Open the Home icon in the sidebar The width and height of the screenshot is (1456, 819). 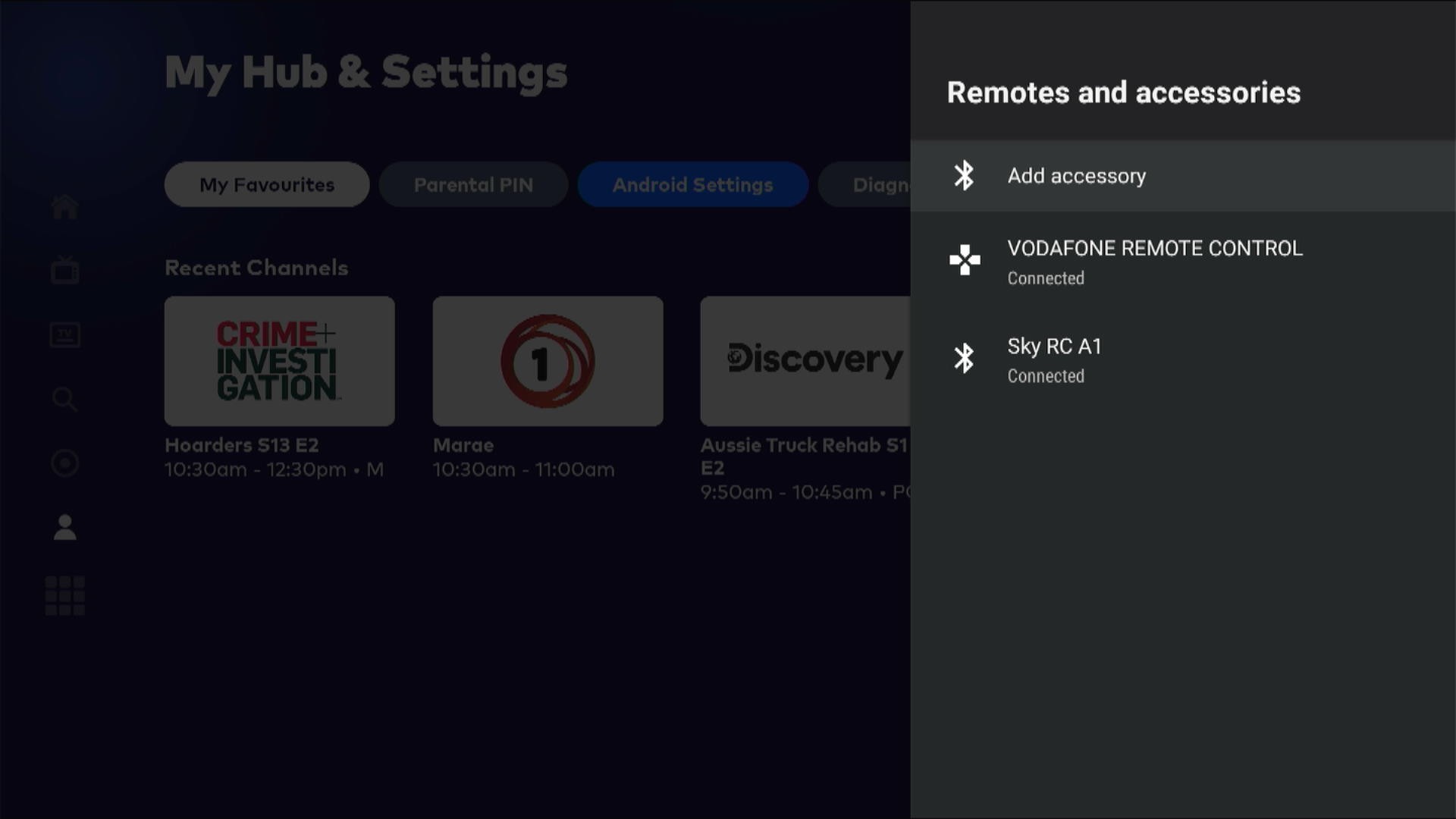coord(64,206)
